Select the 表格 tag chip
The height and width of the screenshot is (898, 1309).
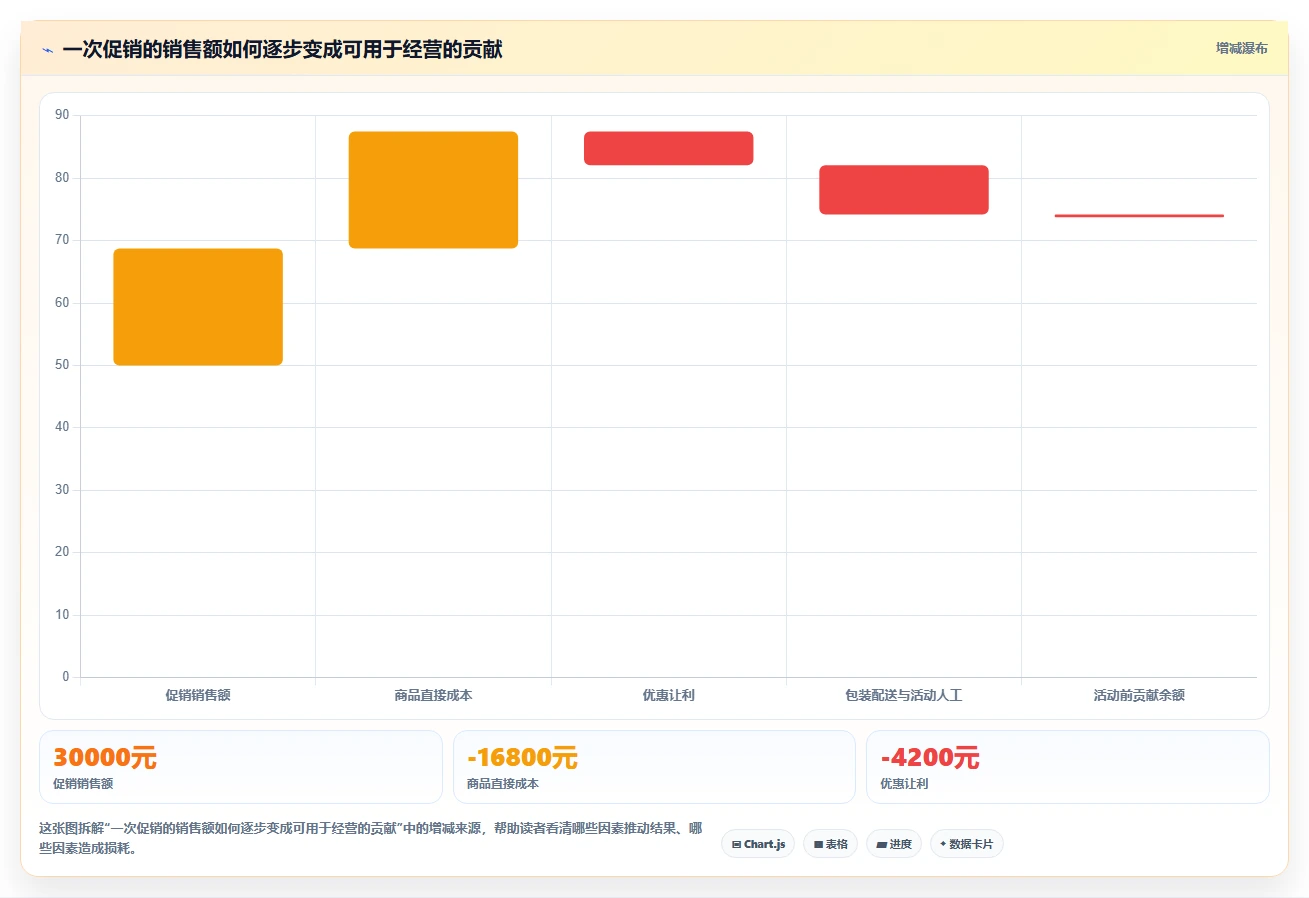pyautogui.click(x=830, y=844)
